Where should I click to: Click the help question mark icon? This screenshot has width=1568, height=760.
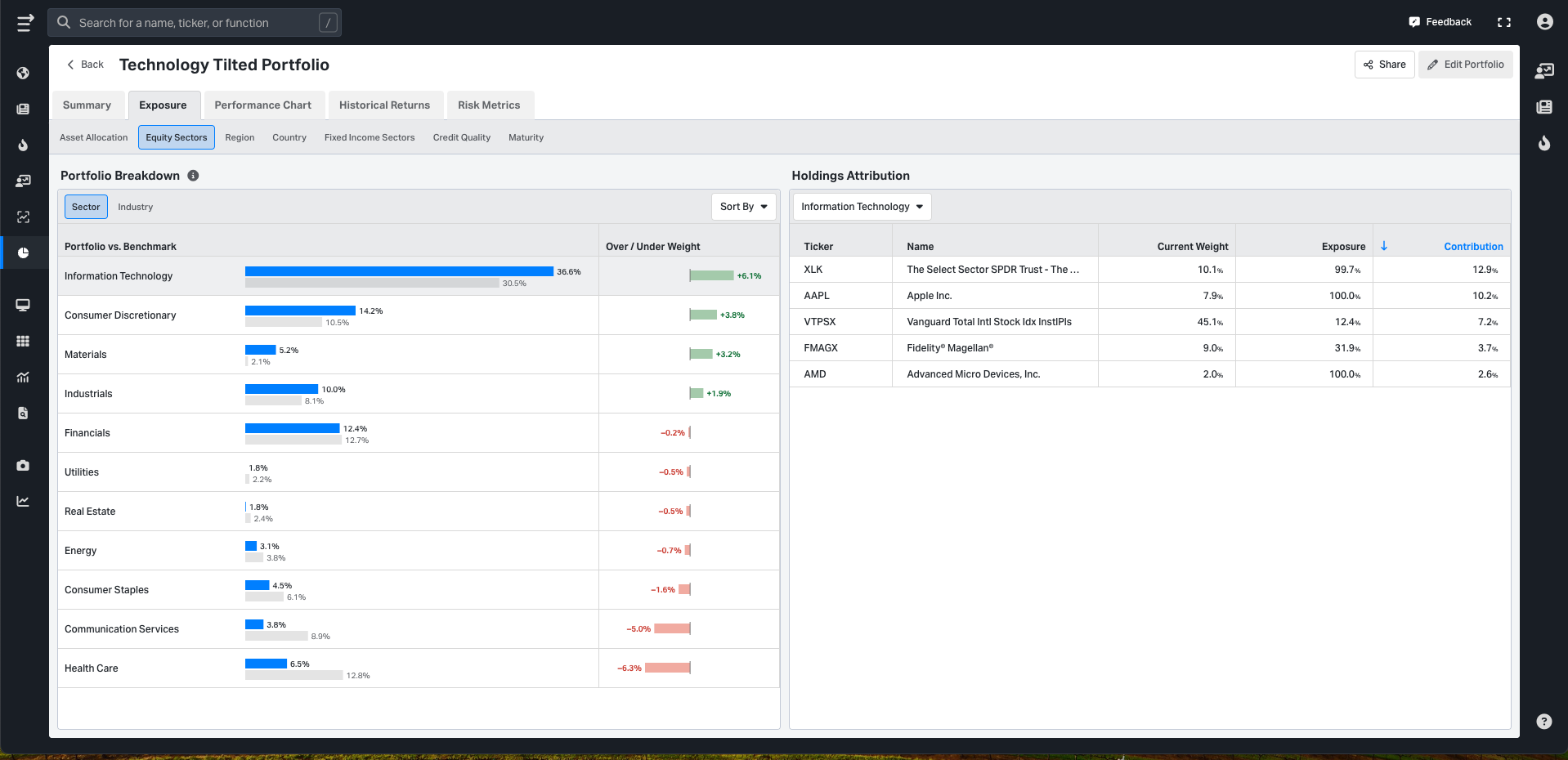(1543, 721)
